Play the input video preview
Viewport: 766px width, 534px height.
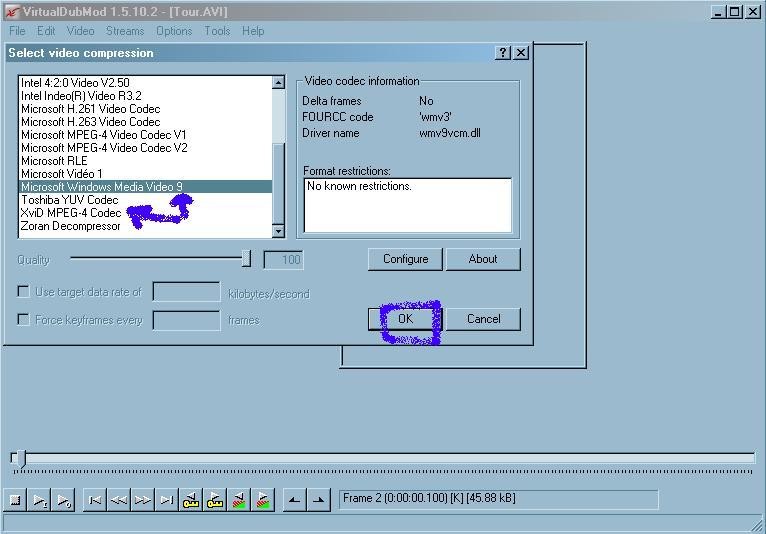pos(40,500)
